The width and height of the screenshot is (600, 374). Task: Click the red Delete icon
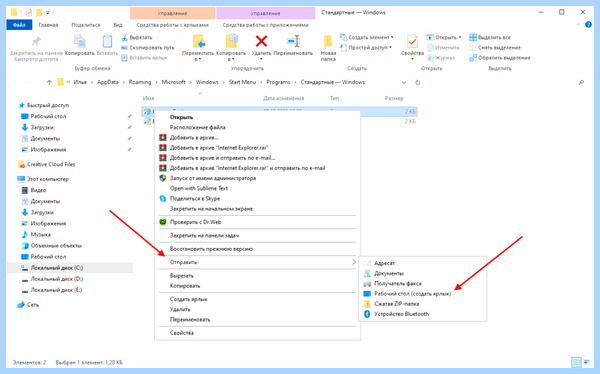(x=261, y=41)
